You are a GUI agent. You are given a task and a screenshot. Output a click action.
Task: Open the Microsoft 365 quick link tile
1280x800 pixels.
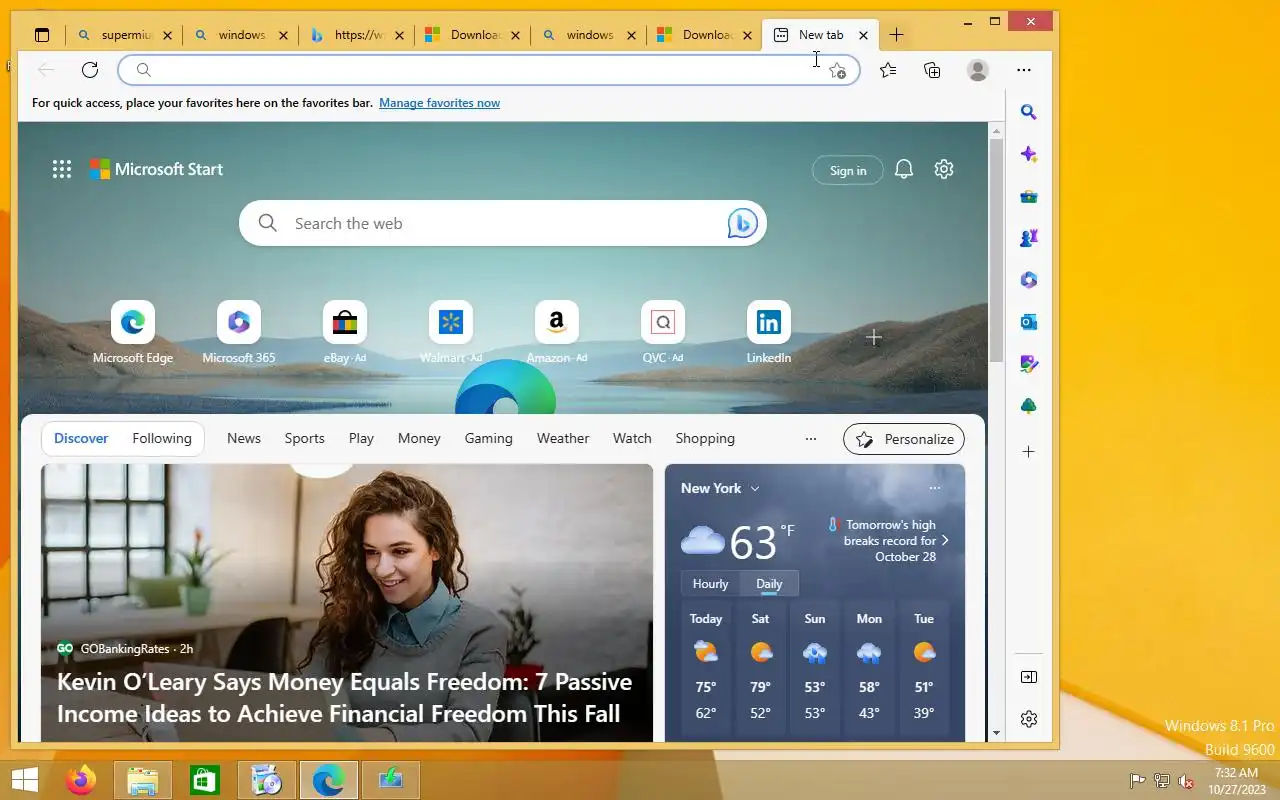coord(239,332)
